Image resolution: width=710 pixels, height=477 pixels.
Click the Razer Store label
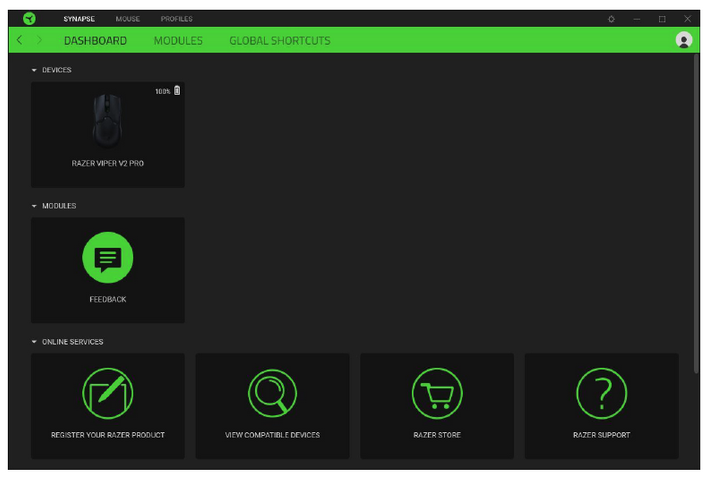(437, 435)
